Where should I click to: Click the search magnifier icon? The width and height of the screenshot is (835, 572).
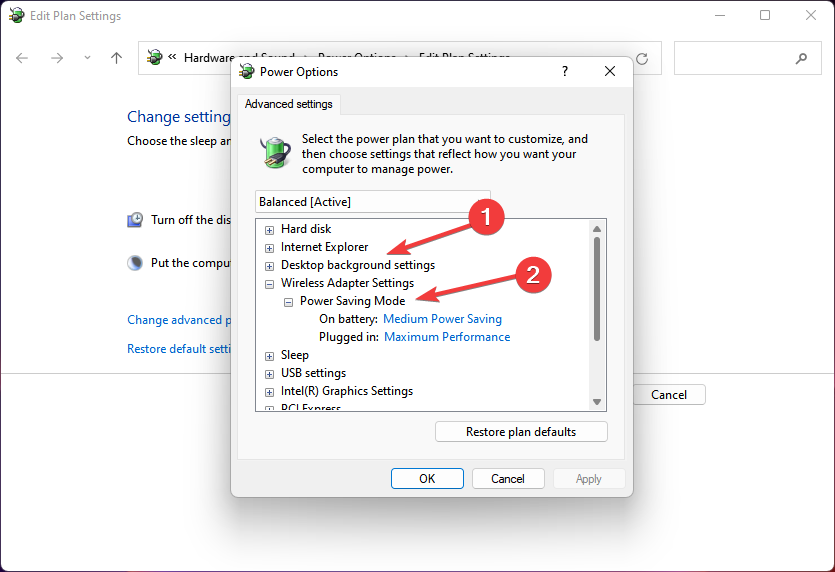[801, 59]
